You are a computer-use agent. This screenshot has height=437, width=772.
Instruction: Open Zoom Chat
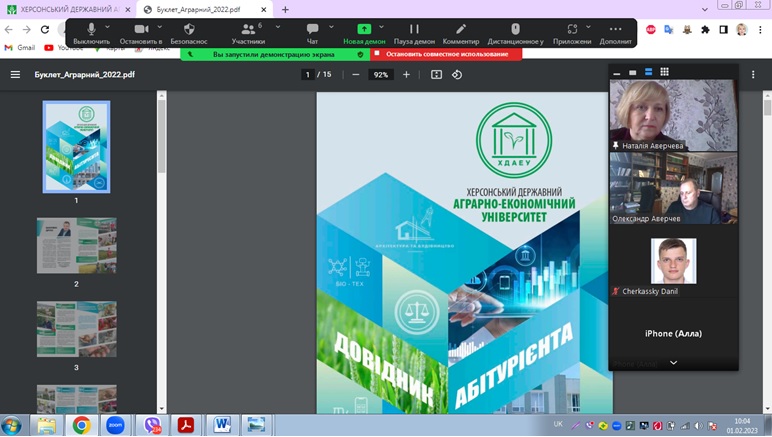point(312,33)
